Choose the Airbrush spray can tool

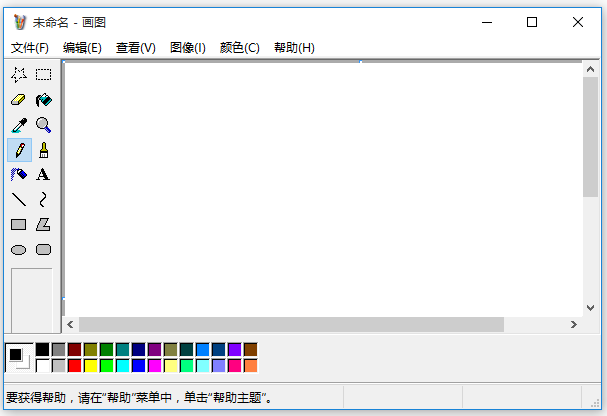coord(19,175)
